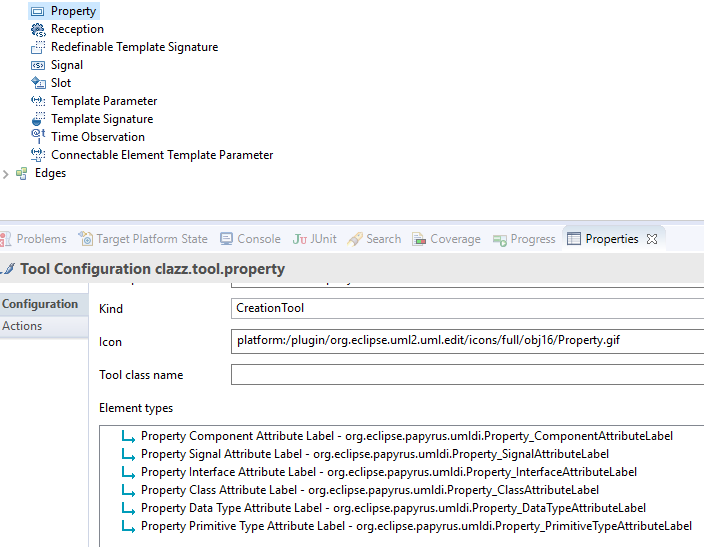Close the Properties view tab
This screenshot has height=547, width=704.
point(652,239)
